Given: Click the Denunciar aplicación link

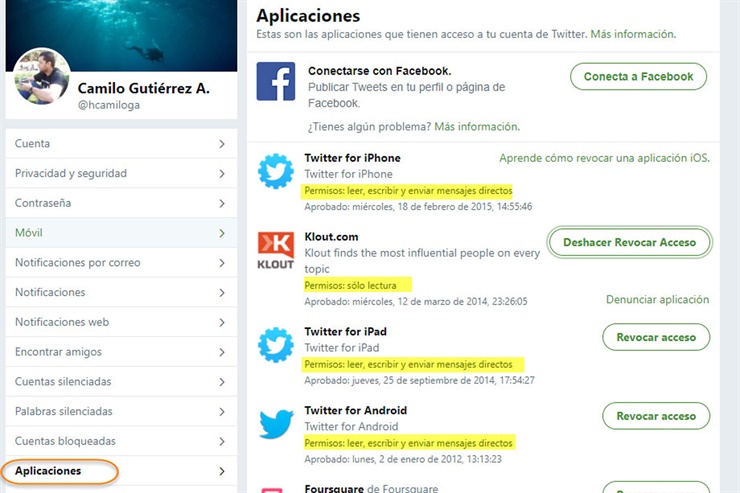Looking at the screenshot, I should click(657, 300).
